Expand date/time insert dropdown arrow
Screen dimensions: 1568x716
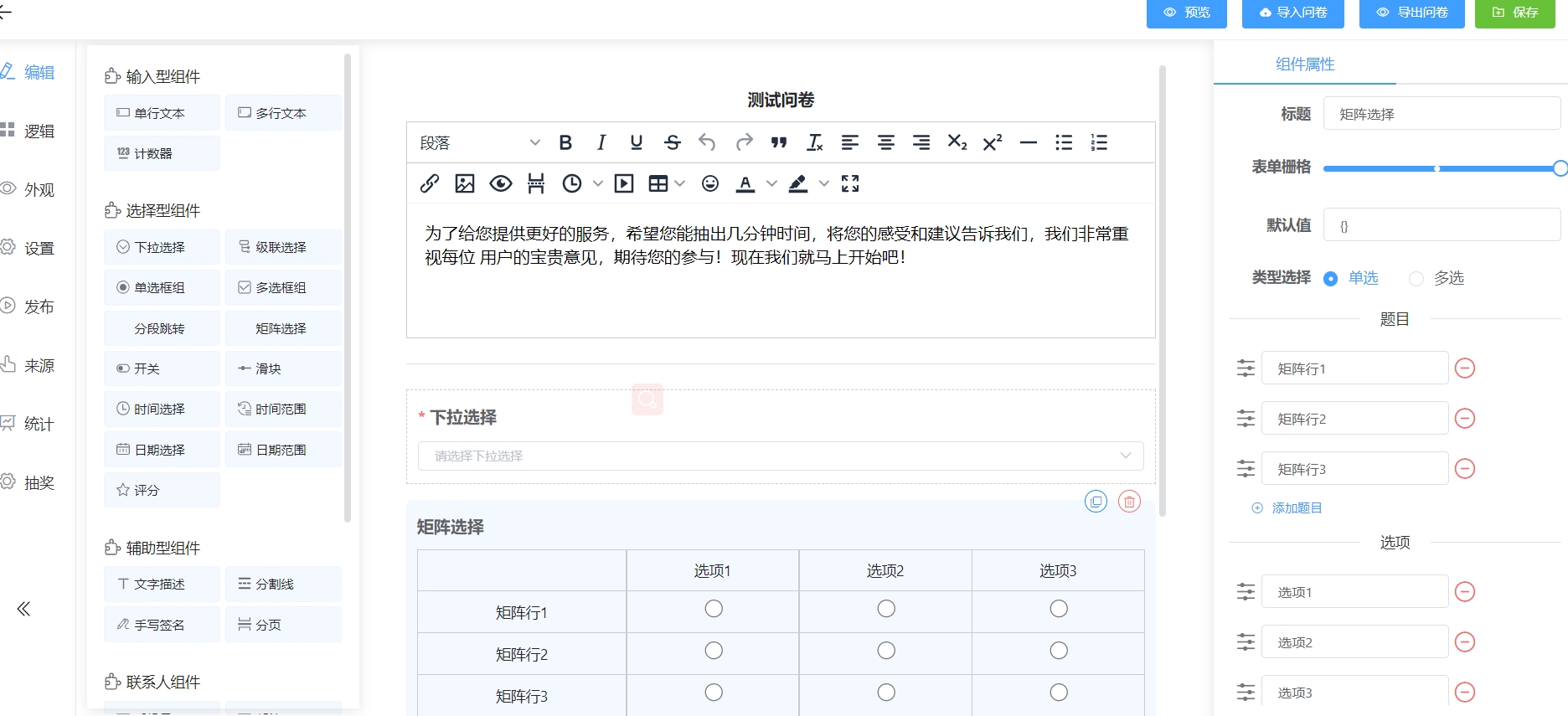point(597,183)
